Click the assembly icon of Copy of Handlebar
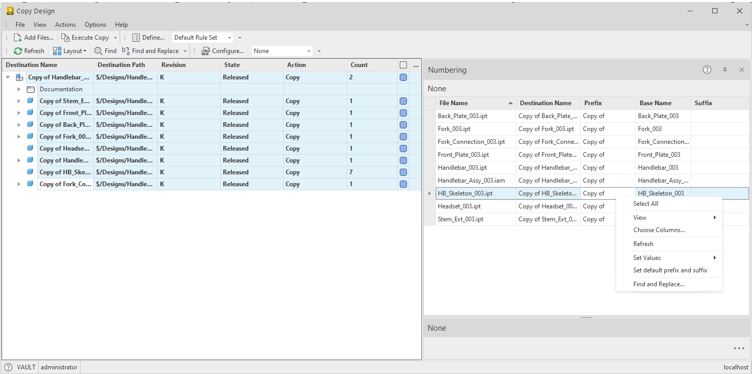The height and width of the screenshot is (374, 753). (19, 77)
